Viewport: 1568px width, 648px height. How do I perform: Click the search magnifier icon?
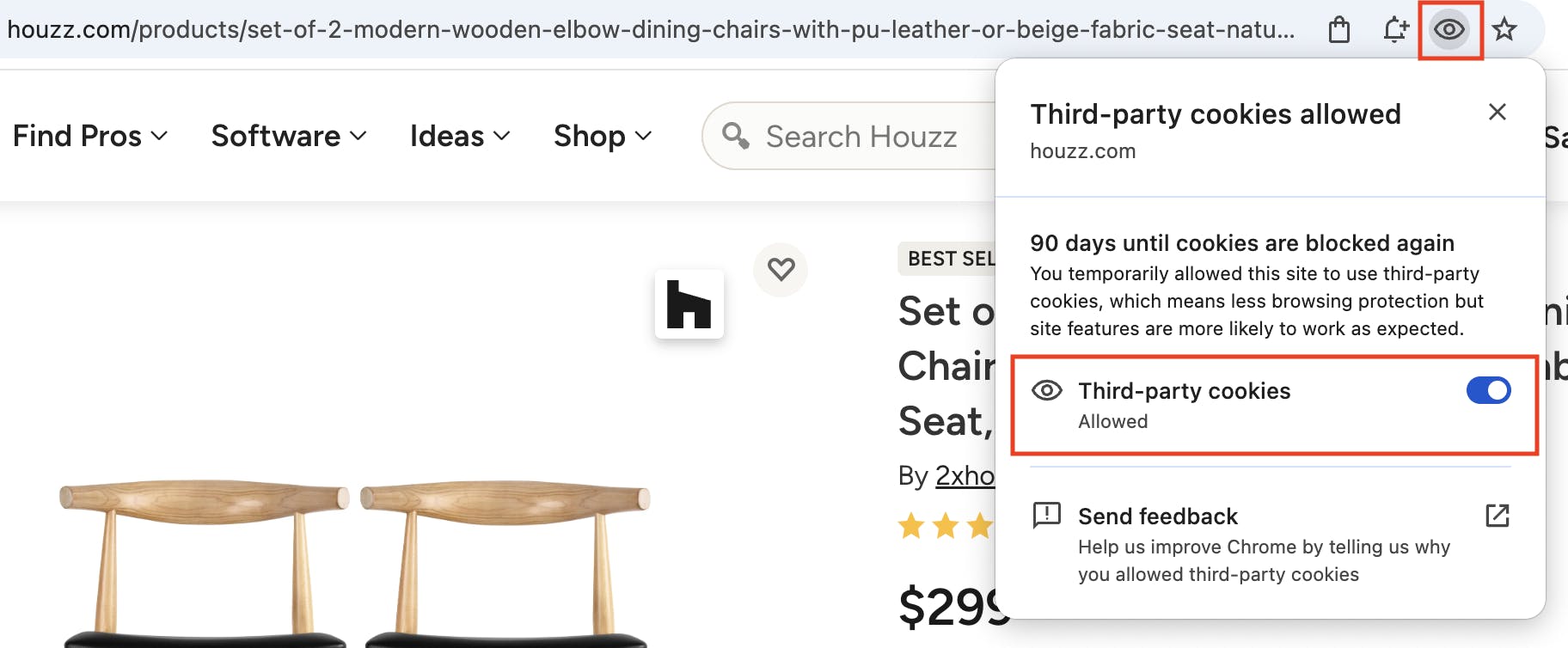click(x=735, y=136)
